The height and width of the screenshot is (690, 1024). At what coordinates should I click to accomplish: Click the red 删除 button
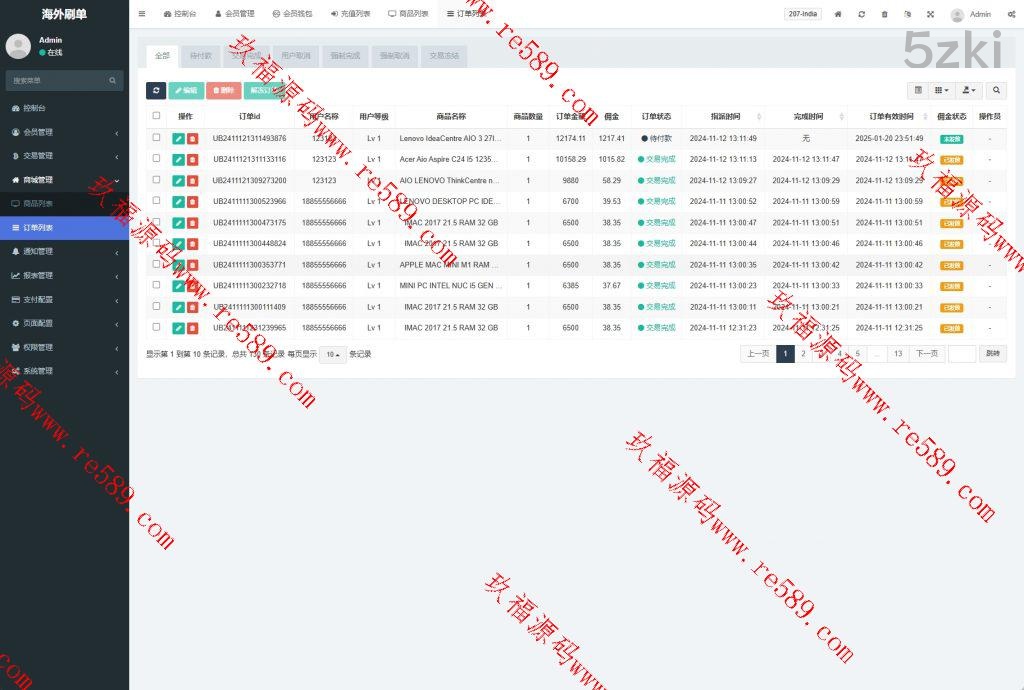(x=224, y=91)
